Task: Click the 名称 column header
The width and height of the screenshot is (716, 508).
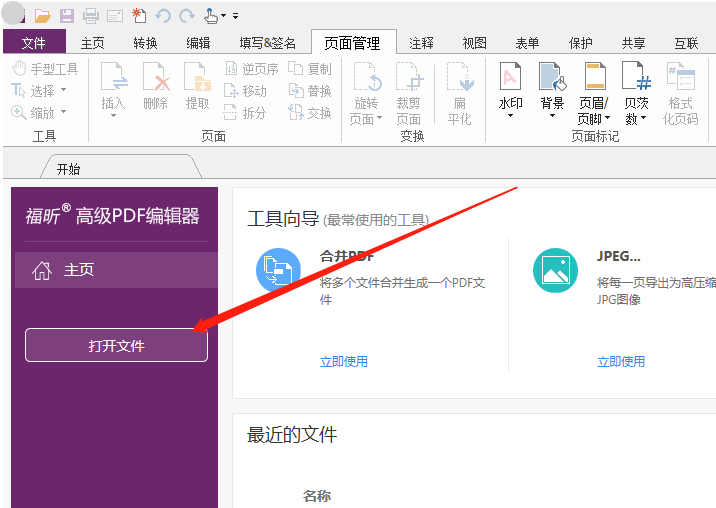Action: [317, 496]
